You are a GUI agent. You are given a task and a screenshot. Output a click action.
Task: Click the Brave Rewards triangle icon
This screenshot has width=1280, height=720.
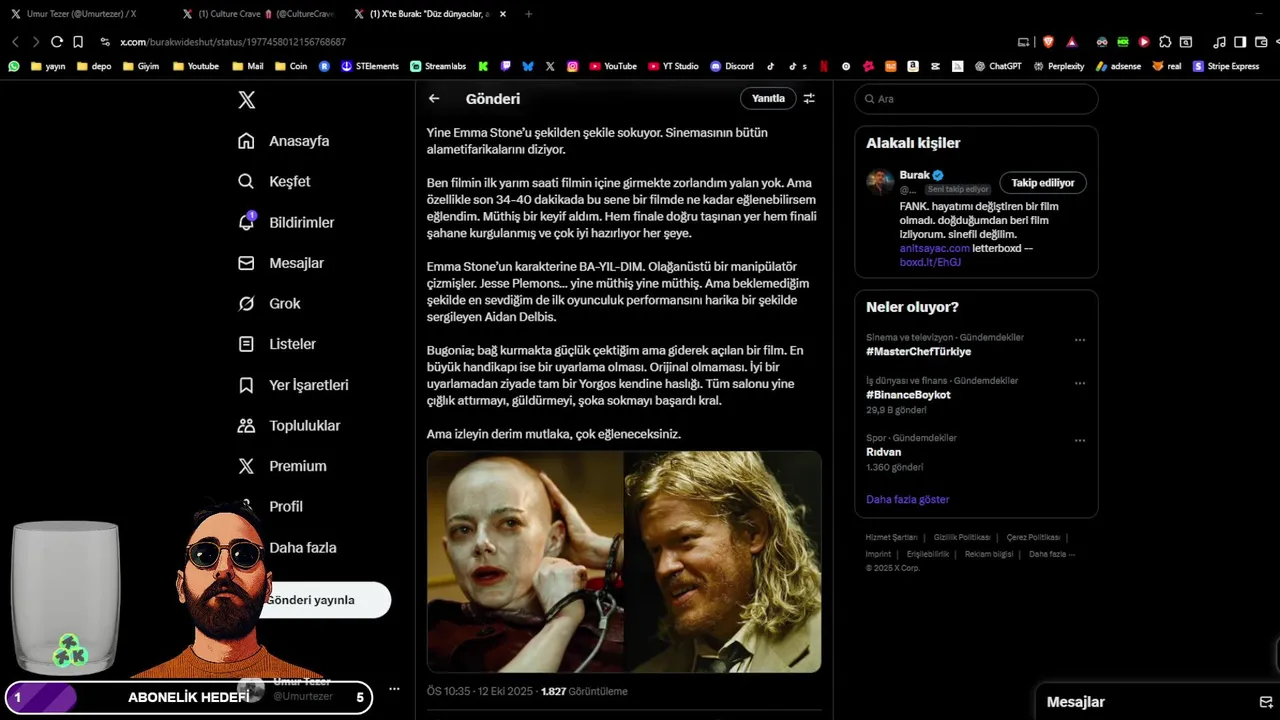(x=1072, y=42)
